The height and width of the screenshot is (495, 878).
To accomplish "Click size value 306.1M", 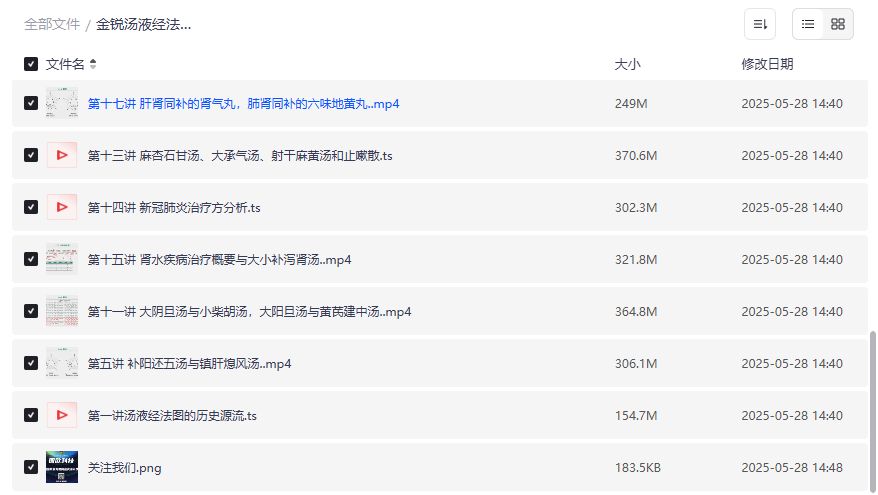I will 636,364.
